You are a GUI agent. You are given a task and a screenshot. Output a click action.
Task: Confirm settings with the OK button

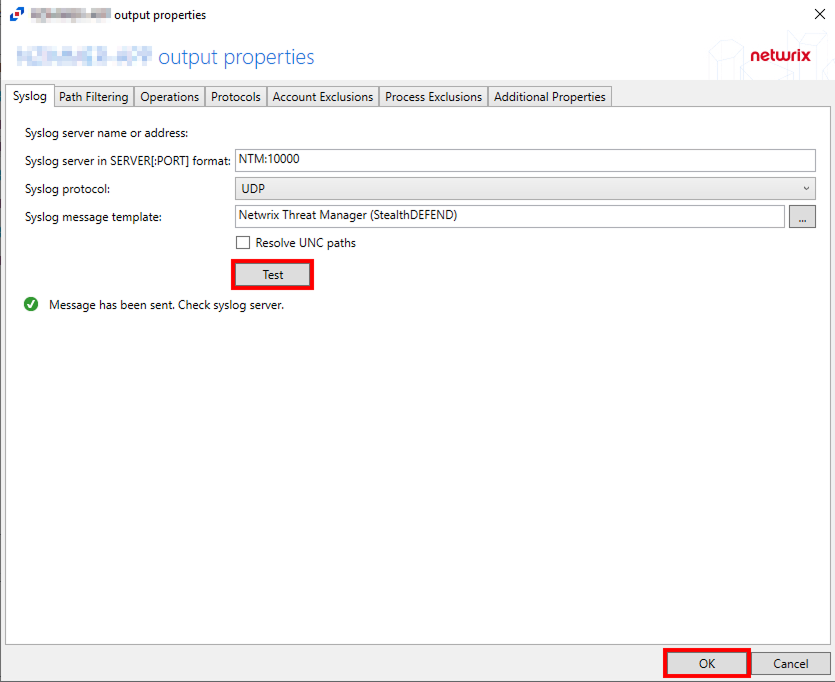706,664
